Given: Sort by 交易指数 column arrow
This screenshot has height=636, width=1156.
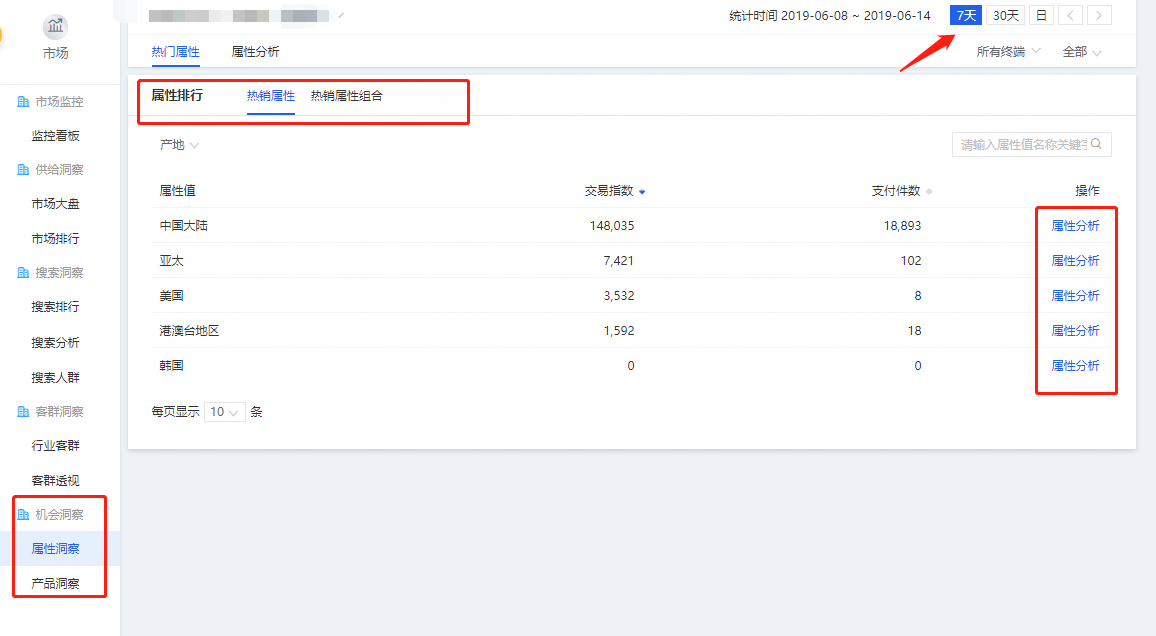Looking at the screenshot, I should [x=642, y=192].
